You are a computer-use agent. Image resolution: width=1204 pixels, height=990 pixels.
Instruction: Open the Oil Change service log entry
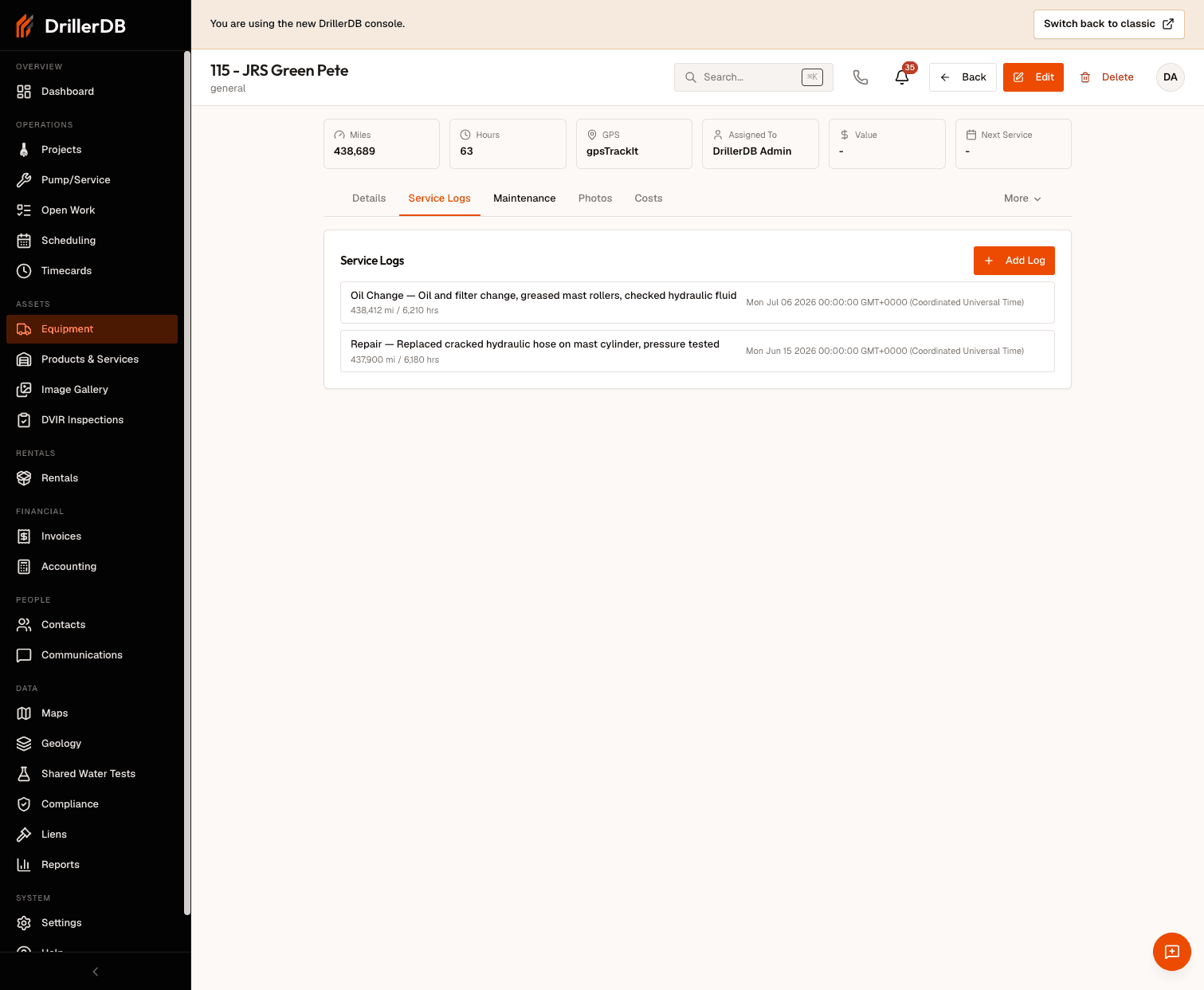pos(697,302)
